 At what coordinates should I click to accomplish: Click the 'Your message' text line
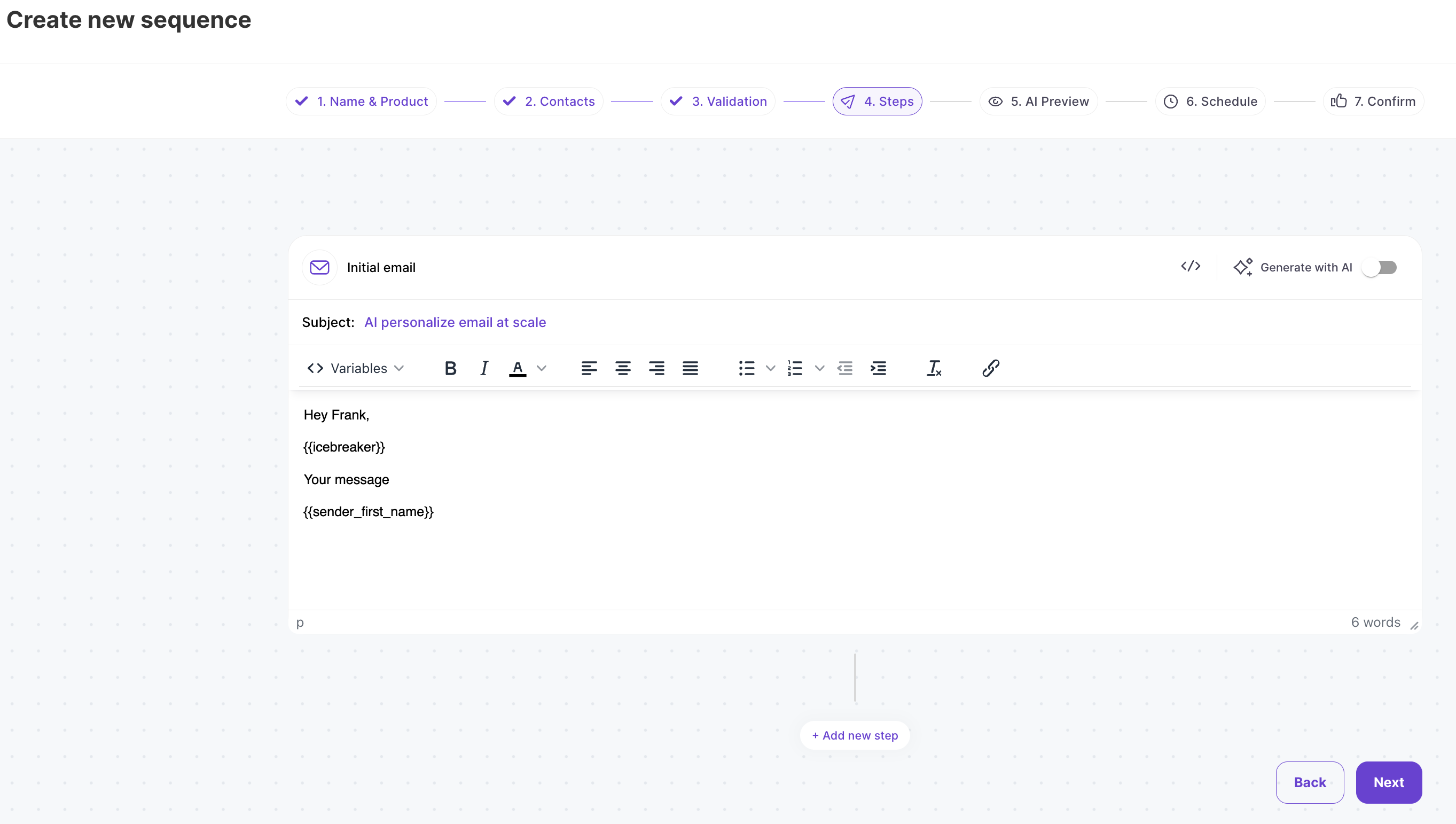pyautogui.click(x=346, y=479)
